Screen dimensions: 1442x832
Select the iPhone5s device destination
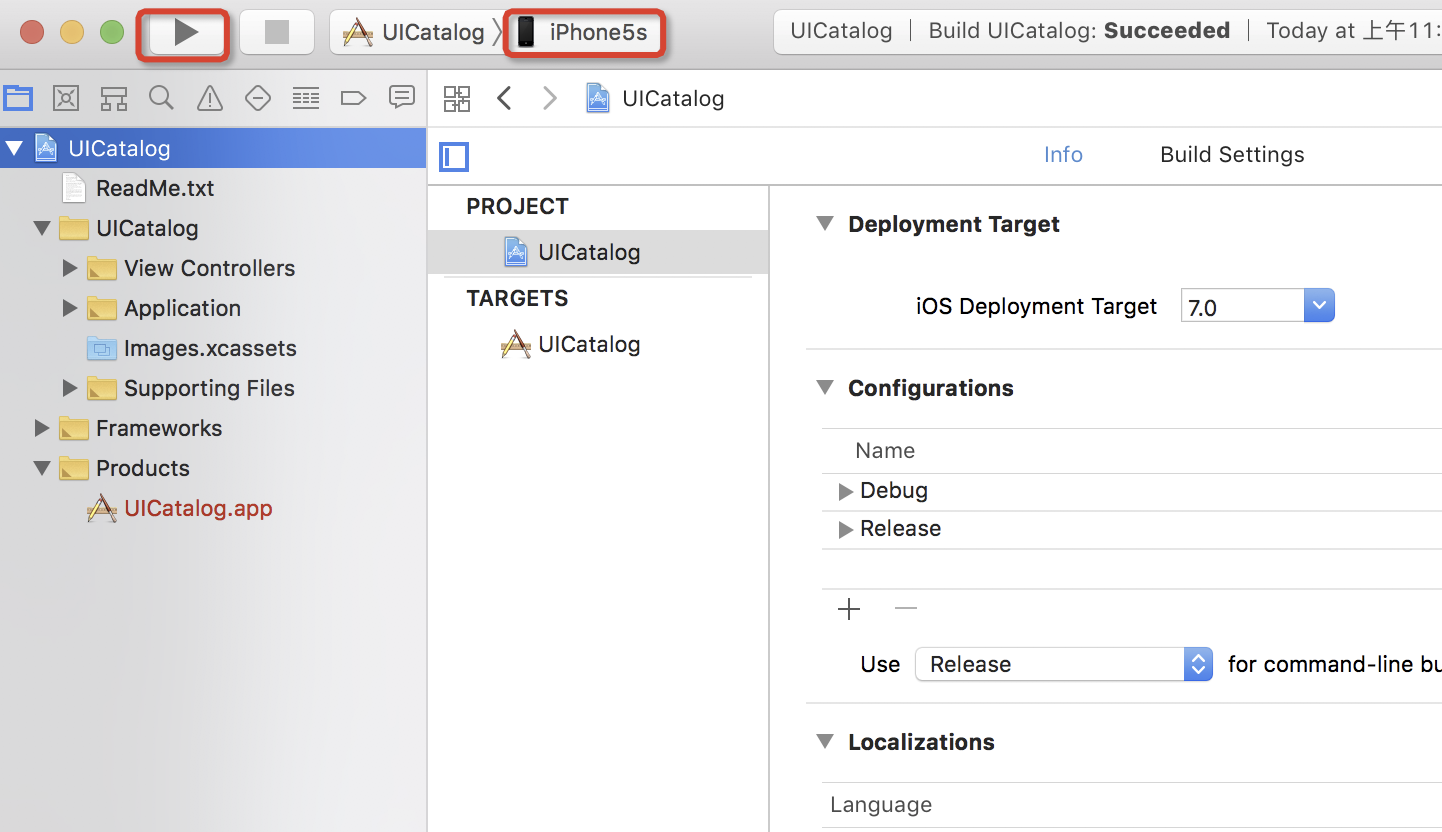[x=586, y=33]
